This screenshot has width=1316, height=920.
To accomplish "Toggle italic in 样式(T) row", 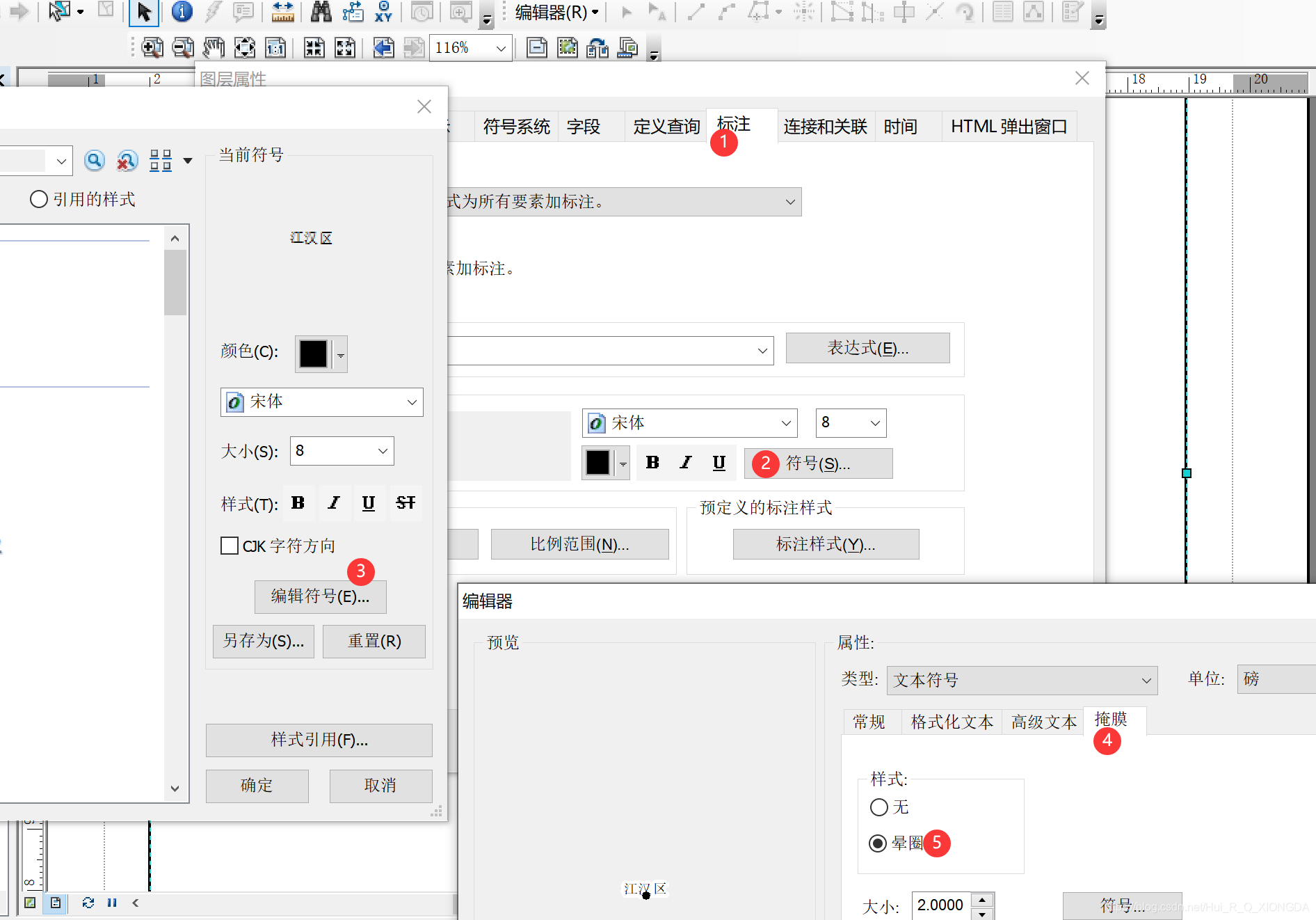I will (x=334, y=502).
